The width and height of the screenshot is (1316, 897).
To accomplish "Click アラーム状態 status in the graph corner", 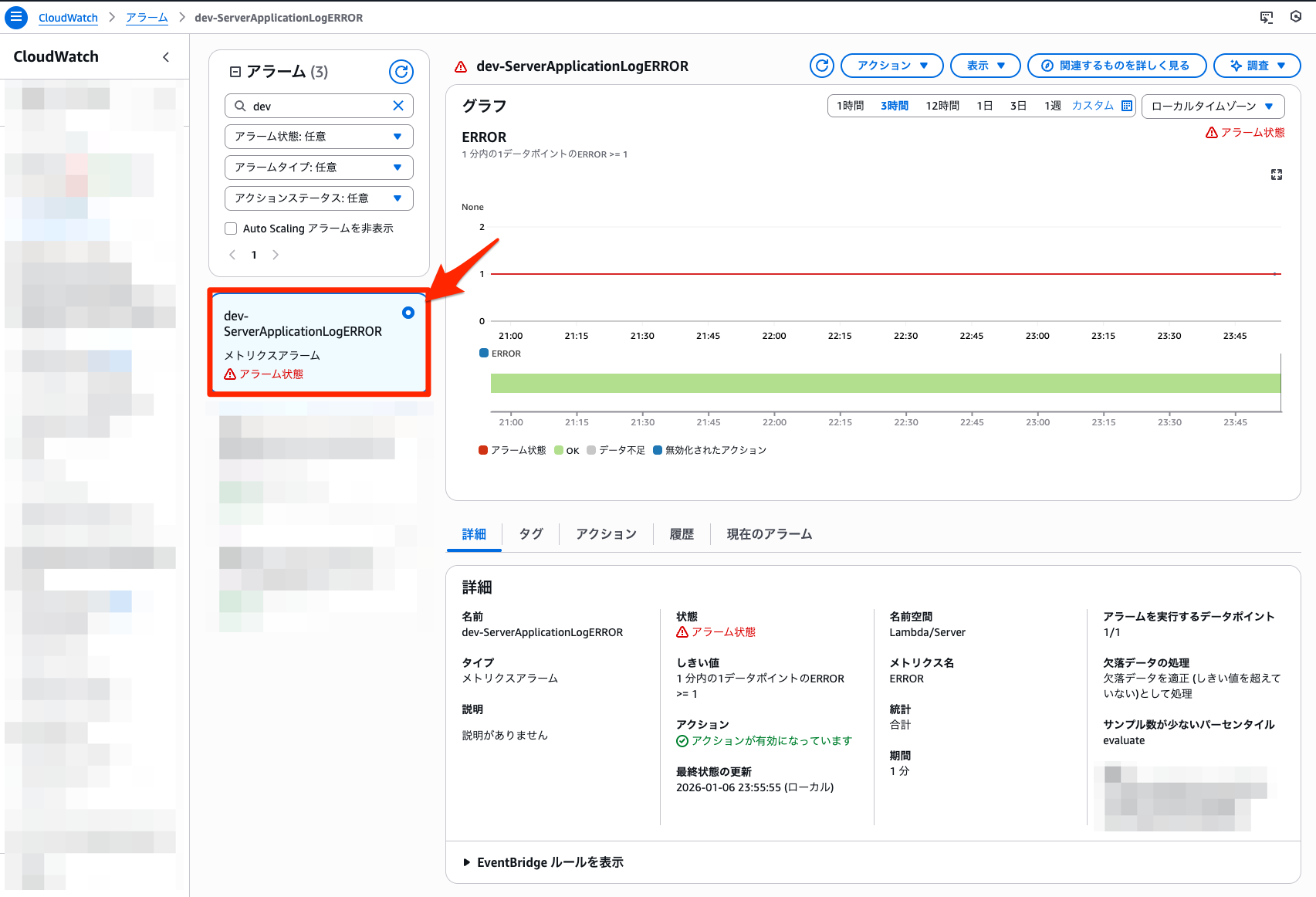I will pos(1245,133).
